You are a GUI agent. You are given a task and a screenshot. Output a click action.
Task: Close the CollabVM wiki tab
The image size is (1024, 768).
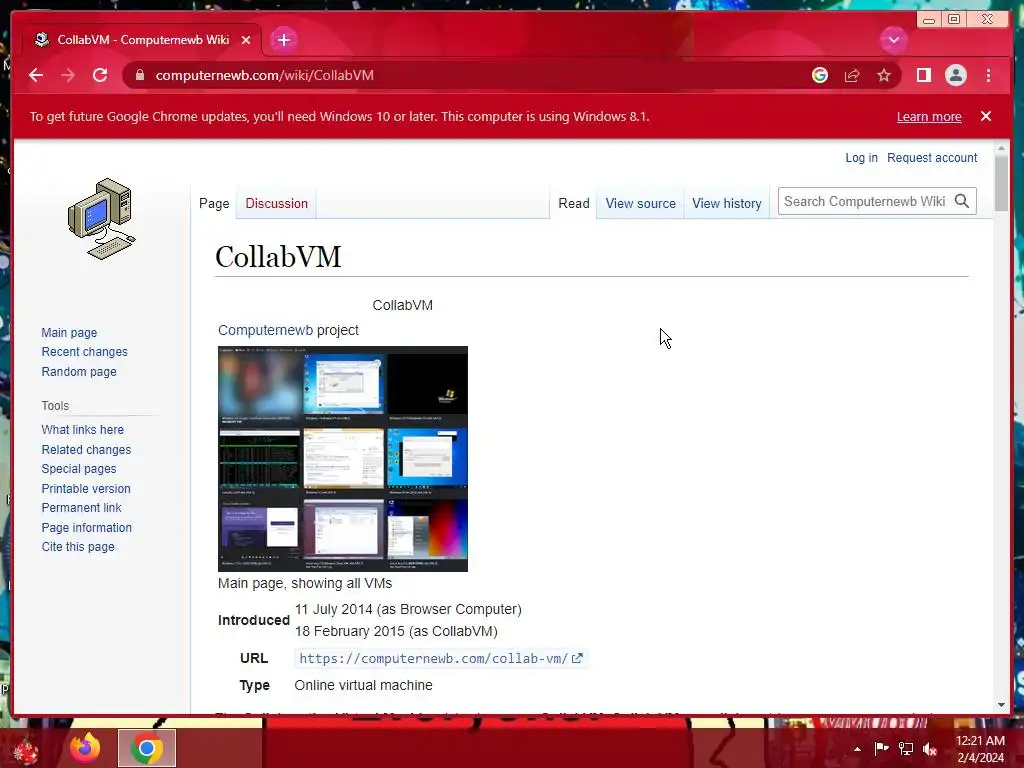click(246, 40)
